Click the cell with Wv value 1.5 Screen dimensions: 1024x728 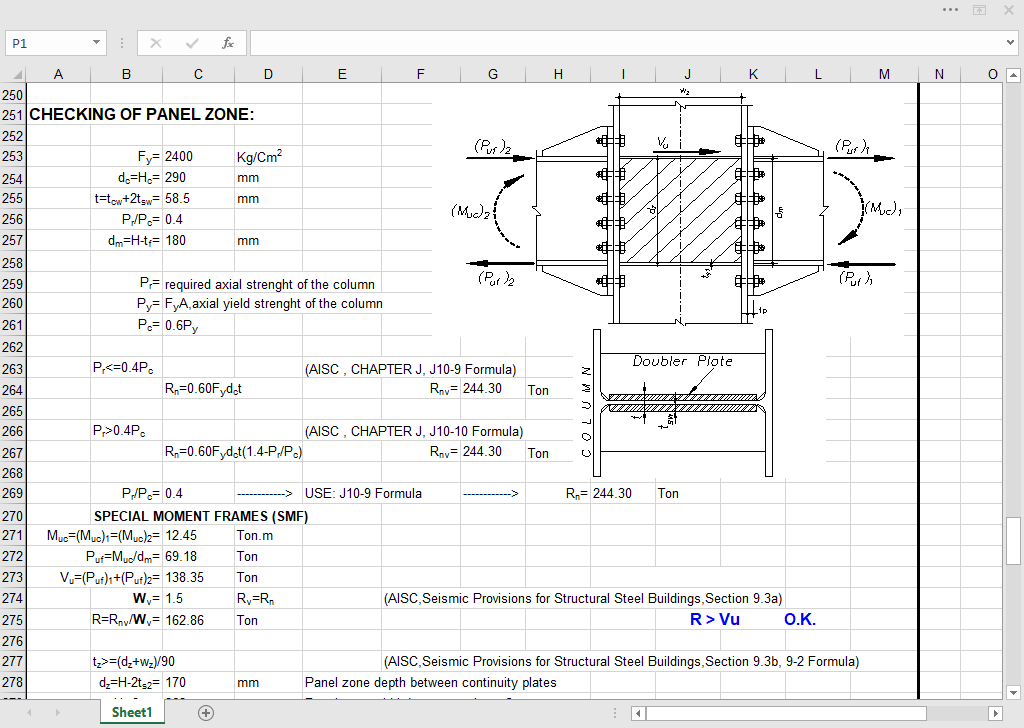pyautogui.click(x=198, y=598)
